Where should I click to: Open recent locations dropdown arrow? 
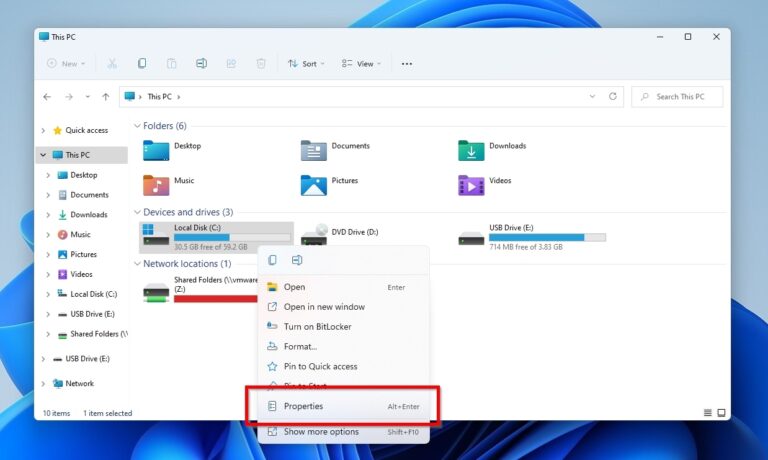pyautogui.click(x=88, y=97)
